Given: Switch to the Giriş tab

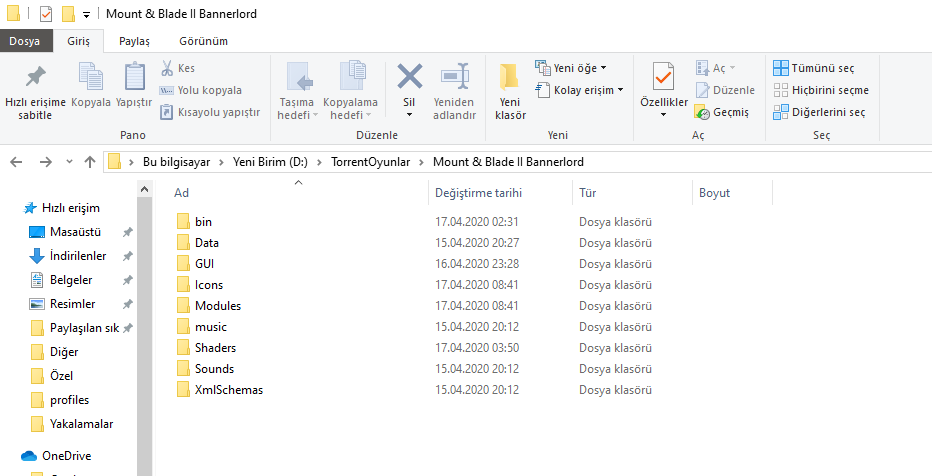Looking at the screenshot, I should (x=78, y=41).
